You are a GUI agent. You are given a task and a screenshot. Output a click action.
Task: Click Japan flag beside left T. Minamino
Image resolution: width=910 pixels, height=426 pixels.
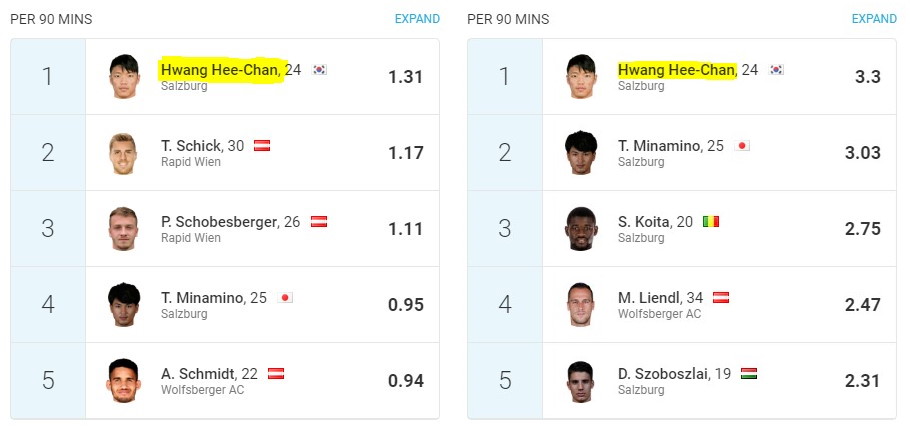coord(285,298)
